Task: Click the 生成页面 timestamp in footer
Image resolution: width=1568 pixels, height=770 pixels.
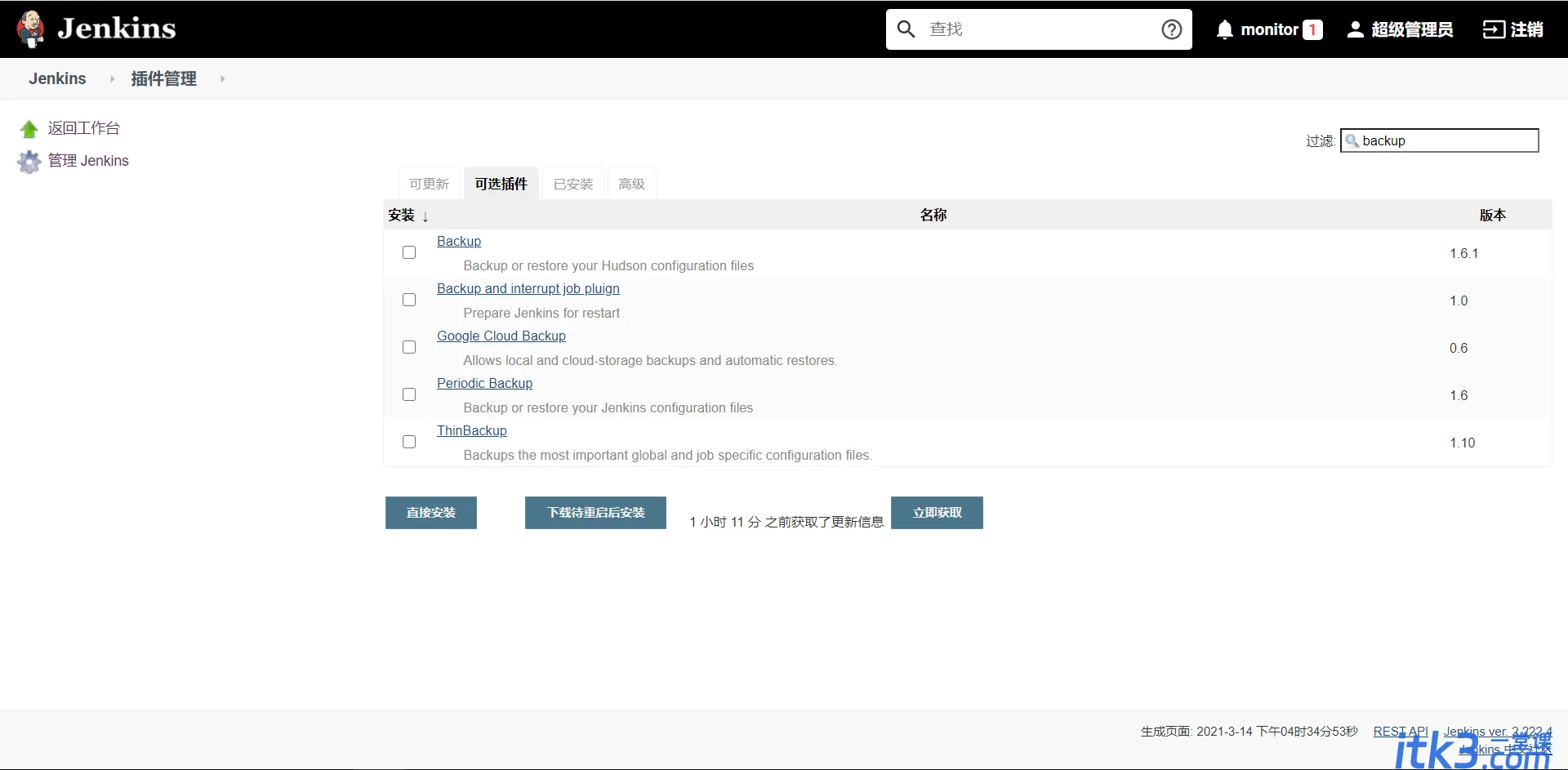Action: click(1249, 732)
